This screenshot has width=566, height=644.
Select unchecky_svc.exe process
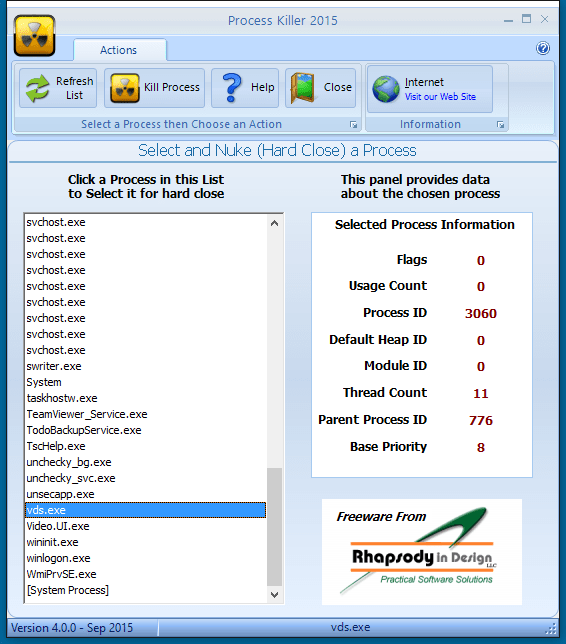point(145,478)
